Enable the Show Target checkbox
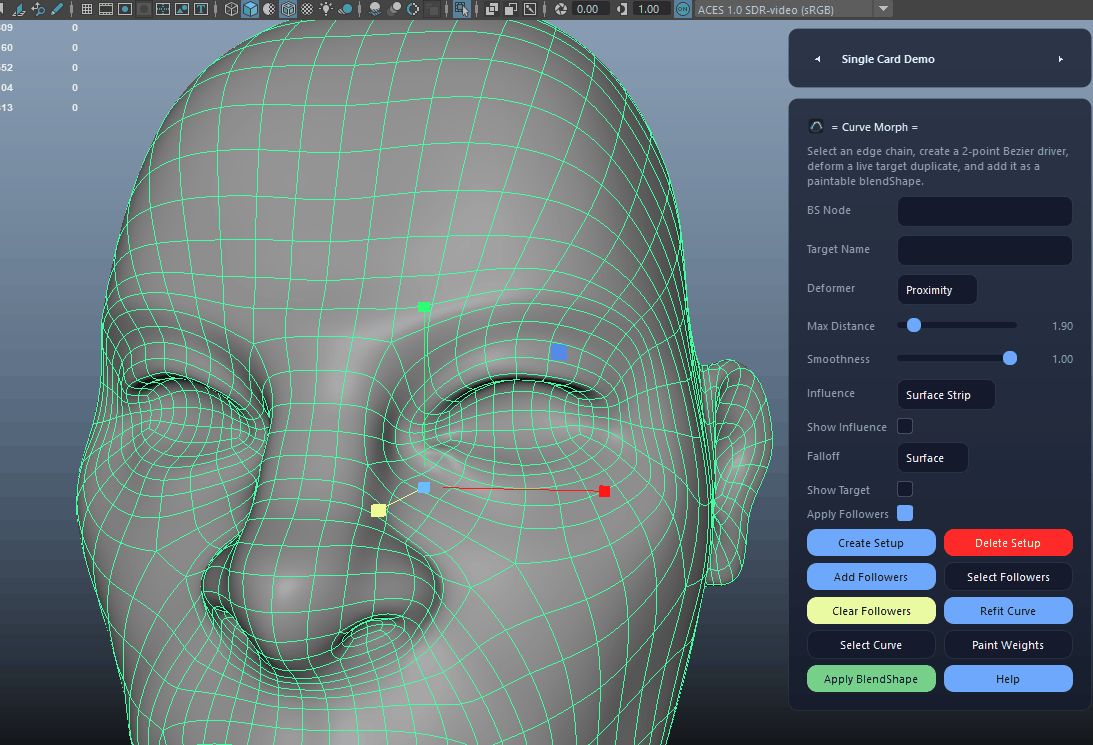 tap(905, 489)
